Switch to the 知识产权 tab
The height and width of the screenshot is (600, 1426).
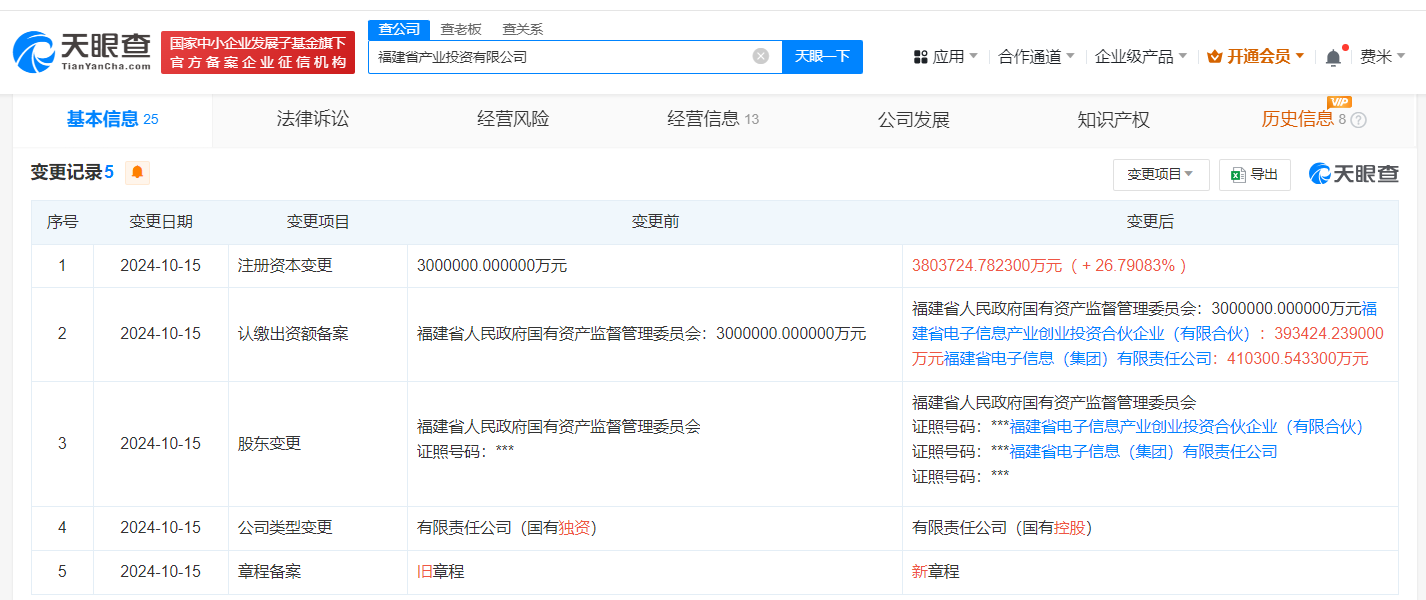coord(1113,120)
